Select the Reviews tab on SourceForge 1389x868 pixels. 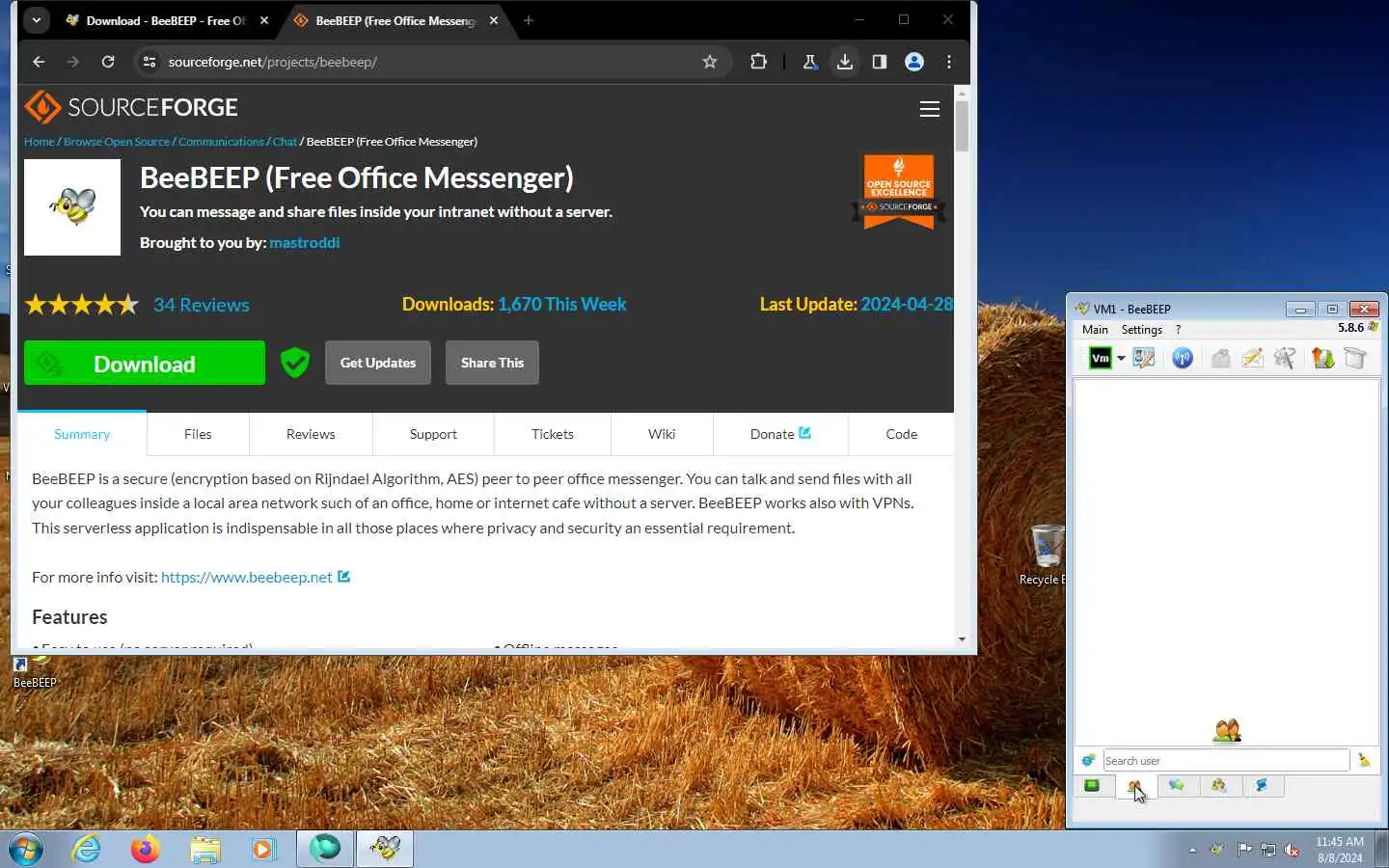[311, 434]
